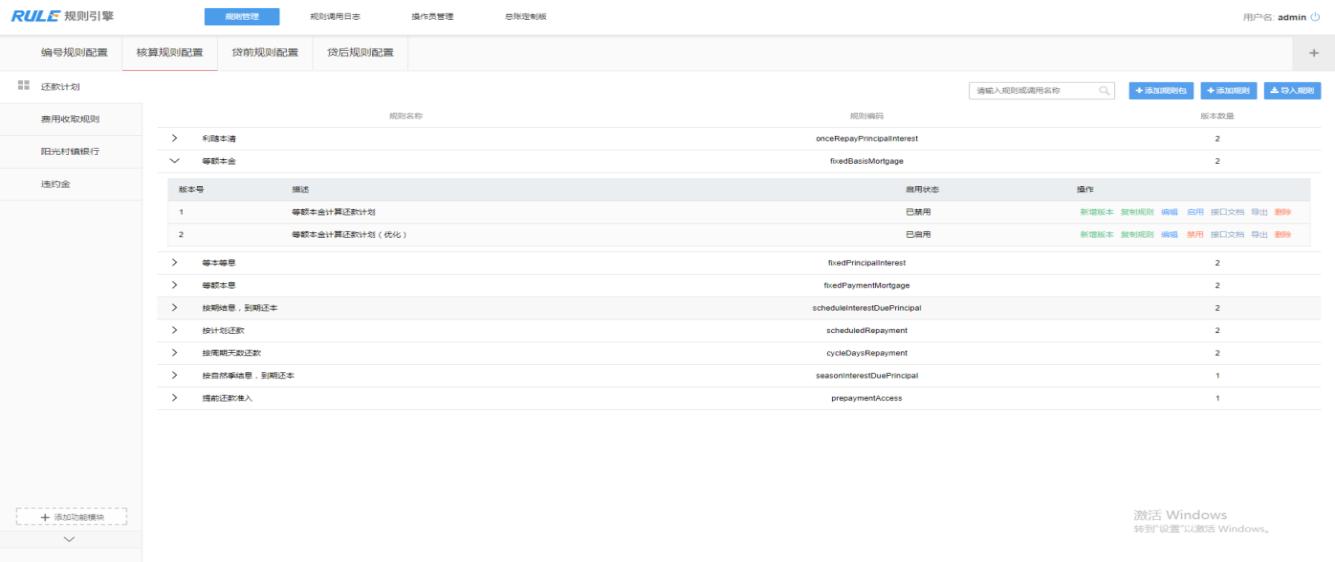The height and width of the screenshot is (562, 1335).
Task: Collapse sidebar with bottom chevron arrow
Action: [69, 539]
